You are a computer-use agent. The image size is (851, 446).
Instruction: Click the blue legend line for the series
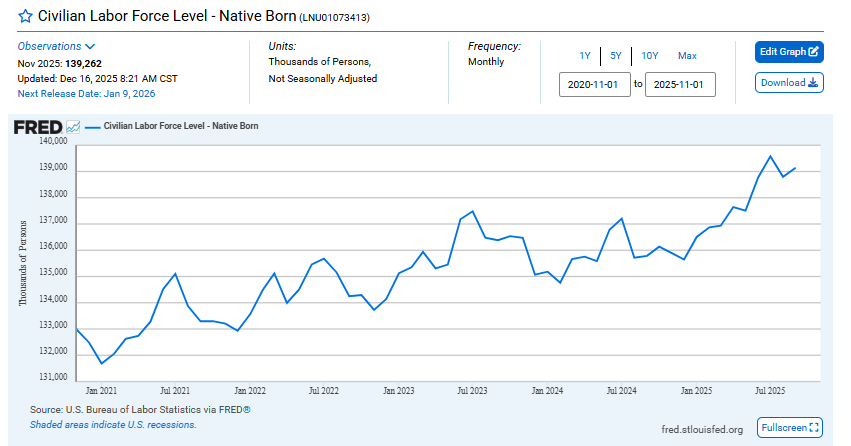(x=93, y=127)
